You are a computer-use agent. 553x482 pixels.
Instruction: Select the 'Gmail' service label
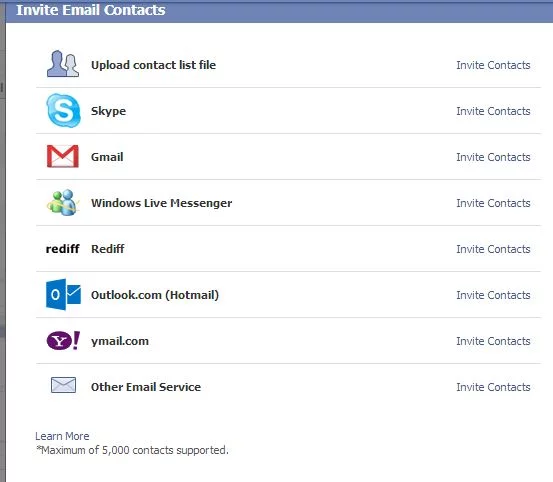pyautogui.click(x=107, y=157)
